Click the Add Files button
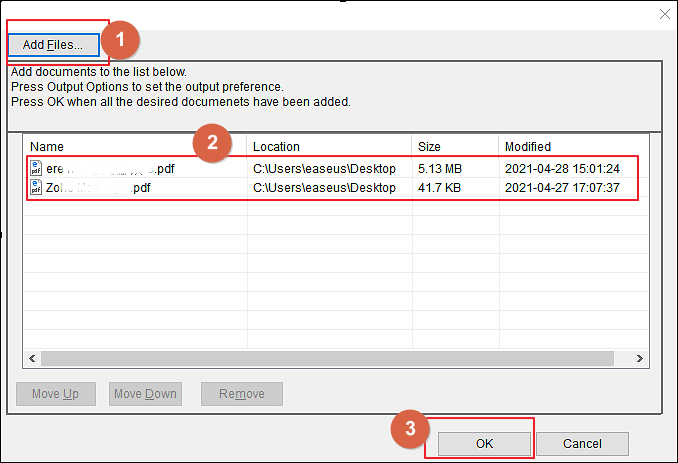678x463 pixels. [53, 45]
